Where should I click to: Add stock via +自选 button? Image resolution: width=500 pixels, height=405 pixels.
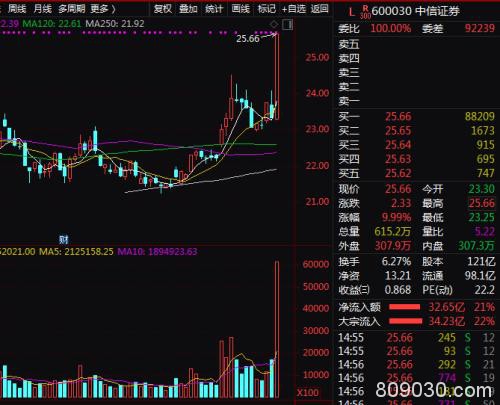point(294,9)
